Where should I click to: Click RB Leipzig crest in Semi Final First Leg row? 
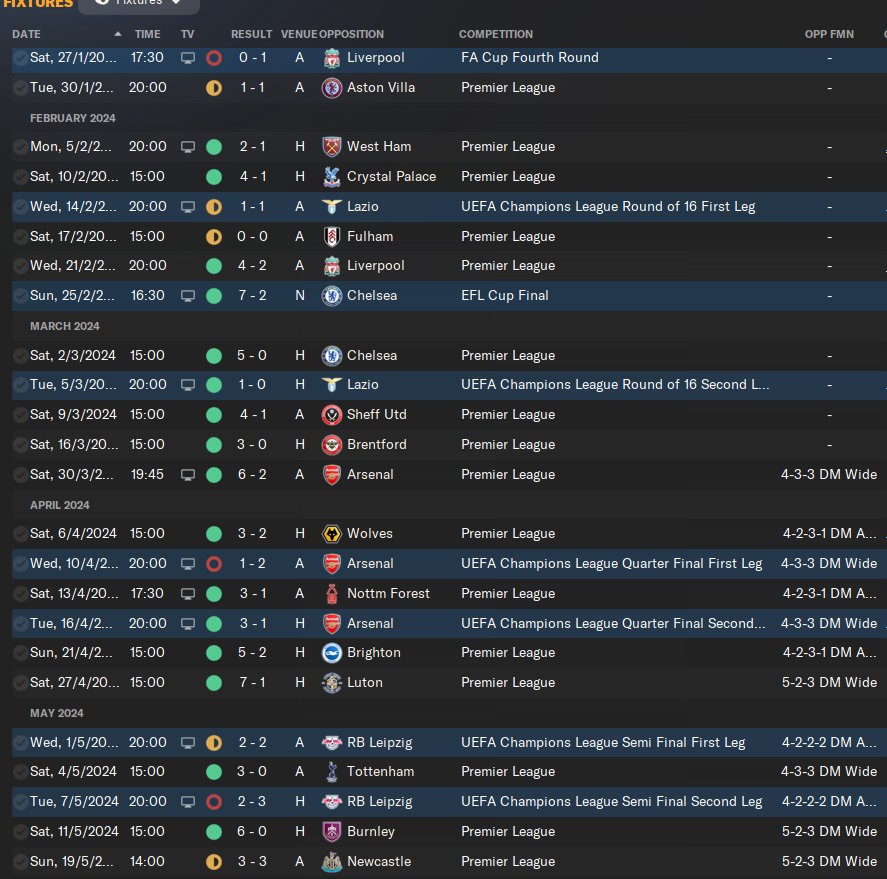tap(332, 743)
